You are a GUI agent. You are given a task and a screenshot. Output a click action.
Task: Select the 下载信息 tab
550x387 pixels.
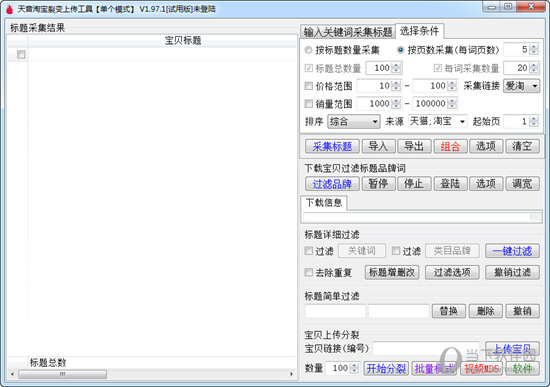point(324,202)
